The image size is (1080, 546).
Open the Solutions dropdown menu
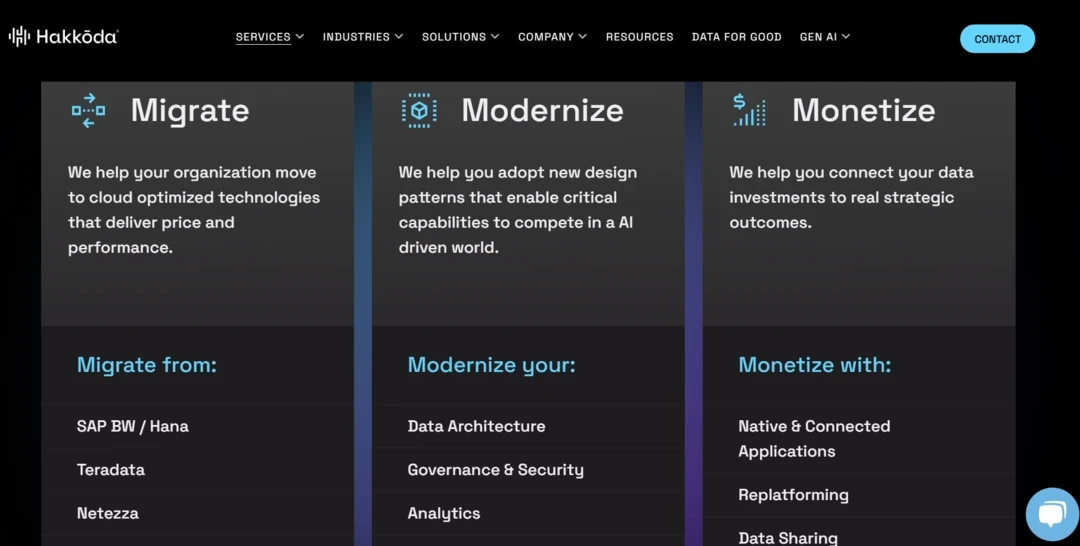click(460, 37)
